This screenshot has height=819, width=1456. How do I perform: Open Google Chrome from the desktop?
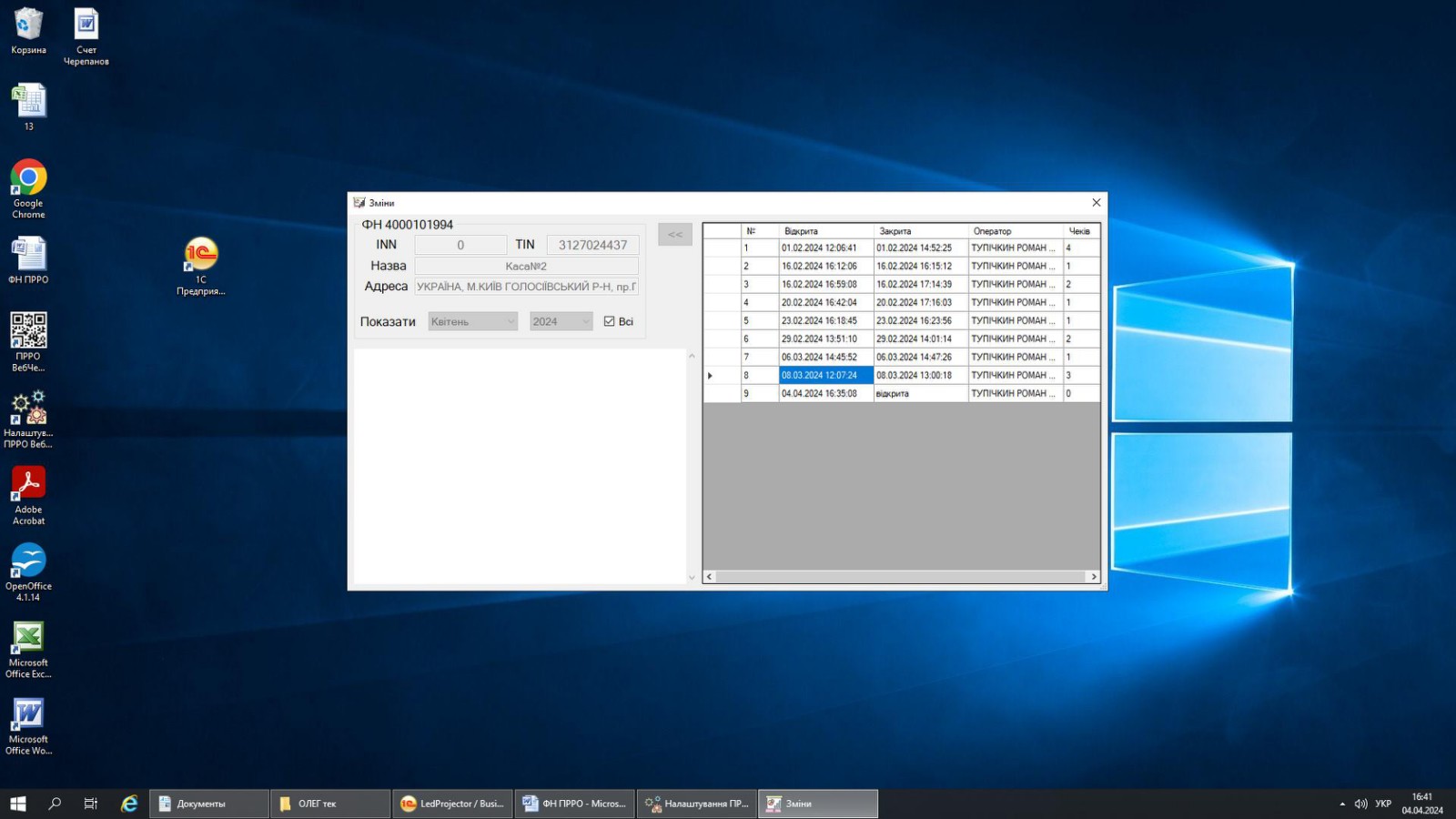pyautogui.click(x=28, y=178)
